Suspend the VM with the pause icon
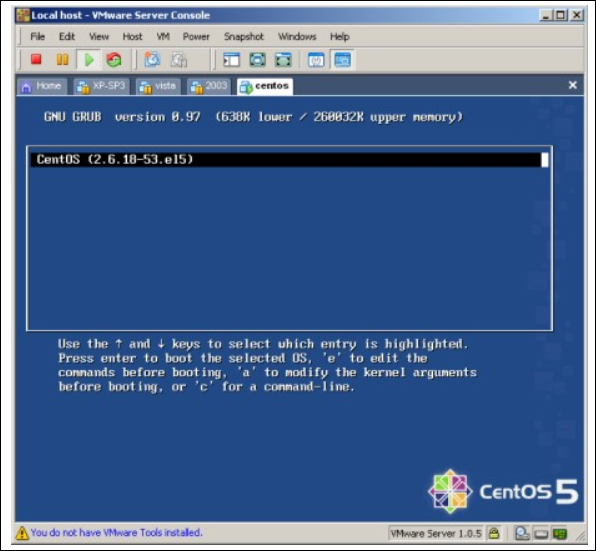596x551 pixels. click(x=62, y=60)
